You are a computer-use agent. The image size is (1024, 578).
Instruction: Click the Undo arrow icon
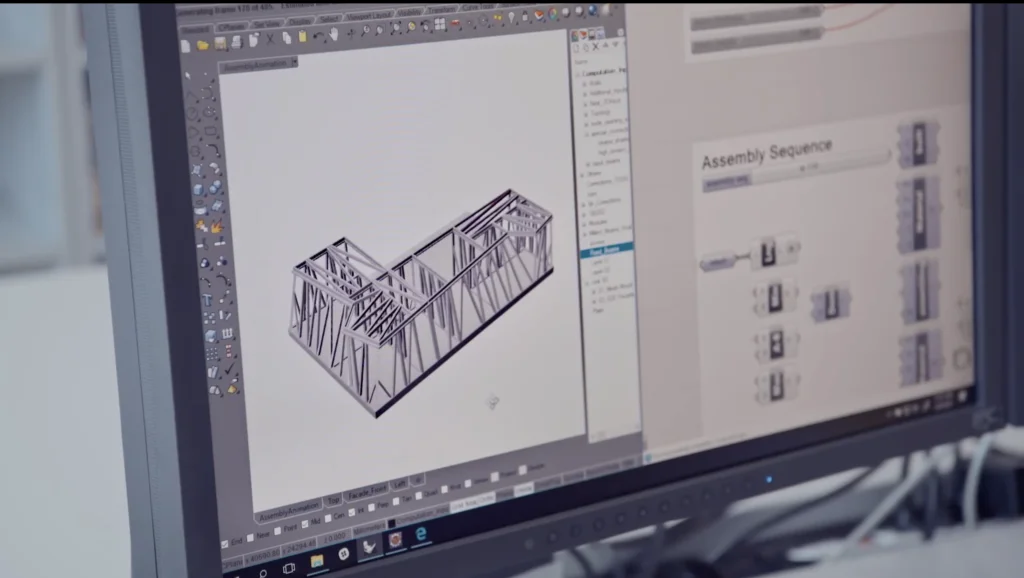click(317, 36)
